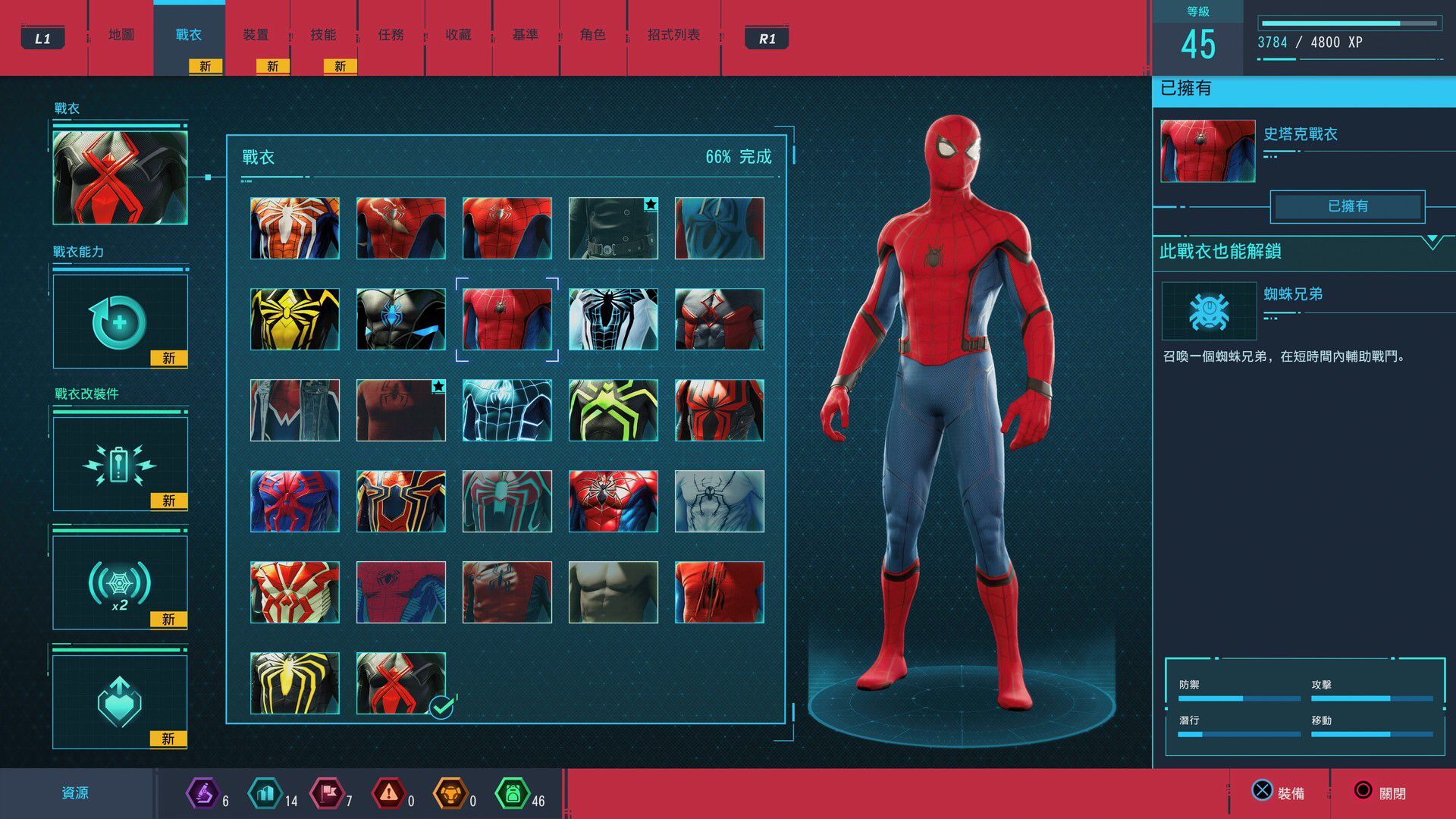Choose the black stealth suit with blue spider
Viewport: 1456px width, 819px height.
[x=401, y=319]
